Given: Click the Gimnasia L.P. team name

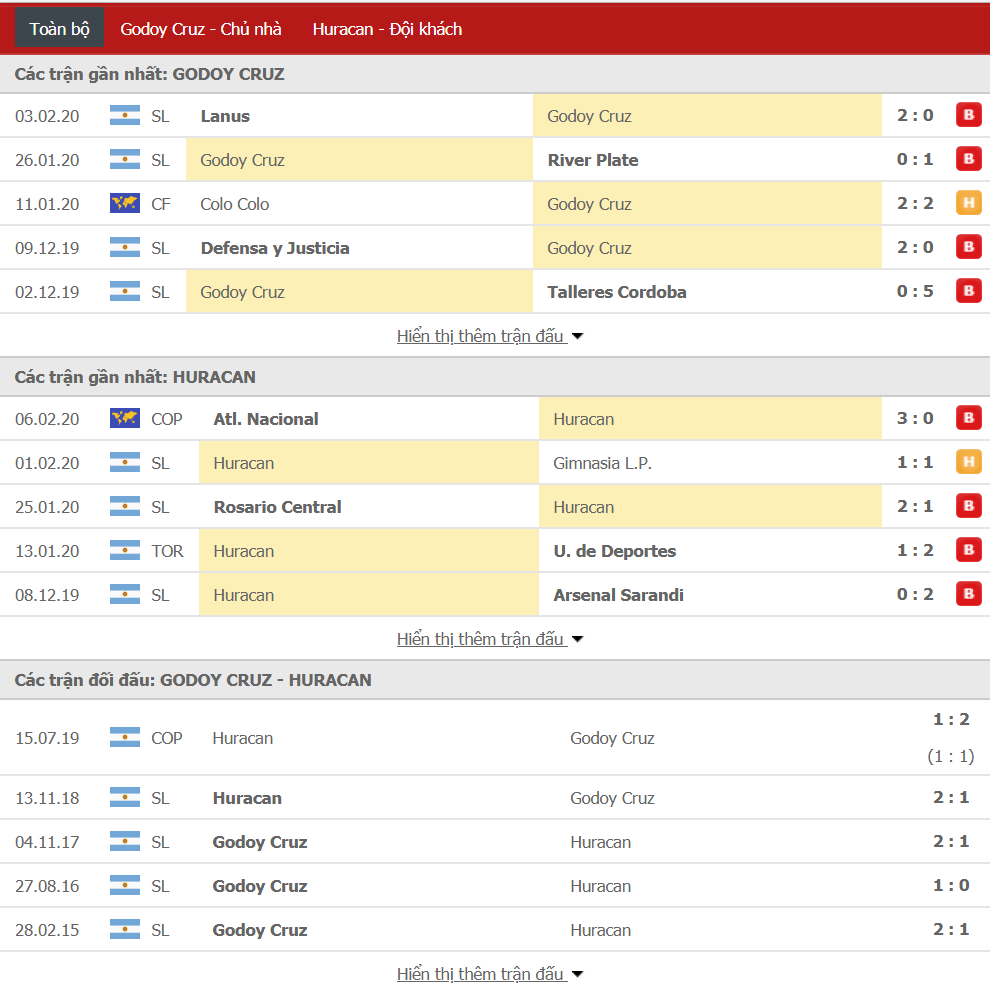Looking at the screenshot, I should (602, 464).
